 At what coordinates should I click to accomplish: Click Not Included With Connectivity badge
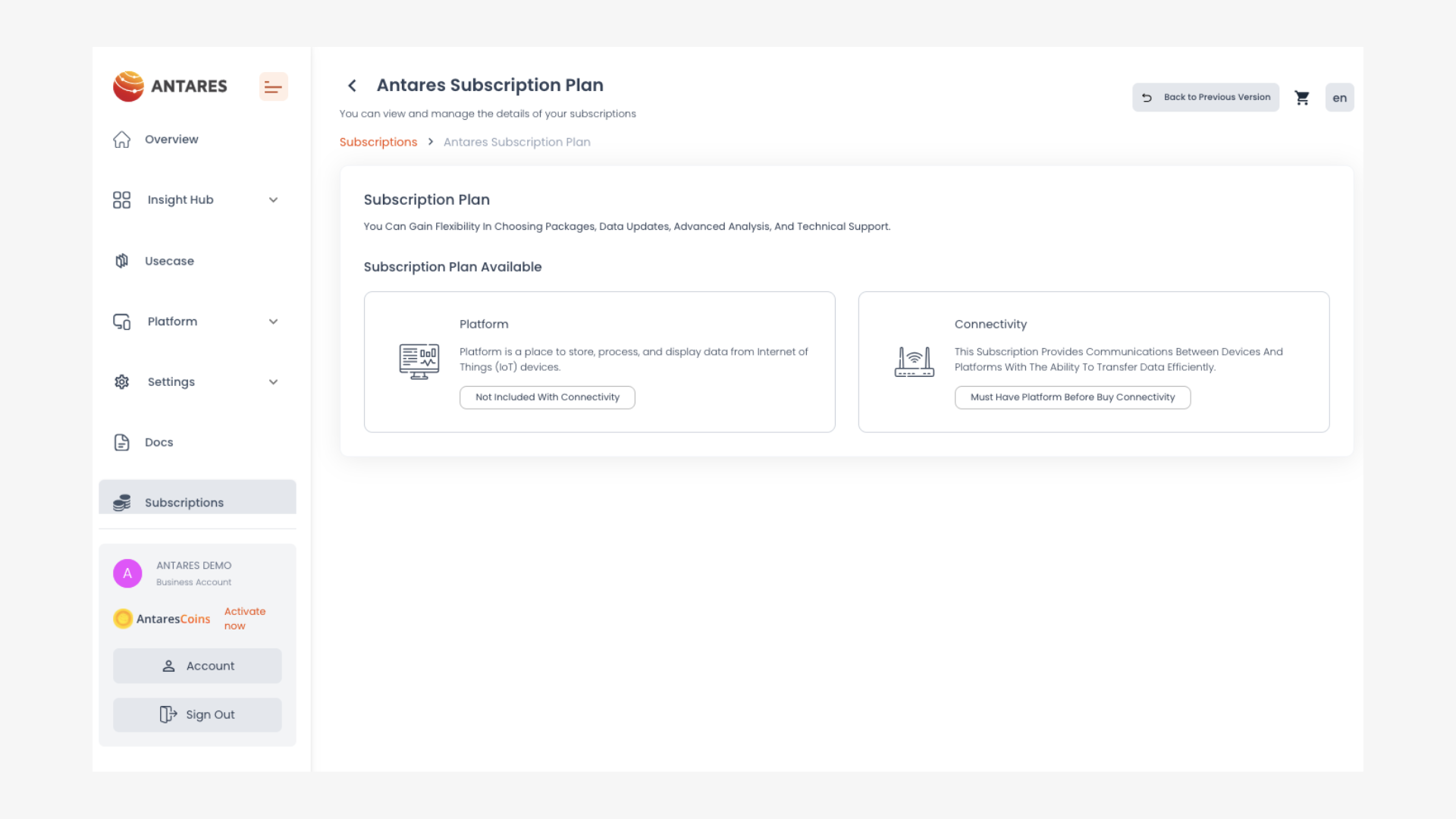pyautogui.click(x=547, y=397)
